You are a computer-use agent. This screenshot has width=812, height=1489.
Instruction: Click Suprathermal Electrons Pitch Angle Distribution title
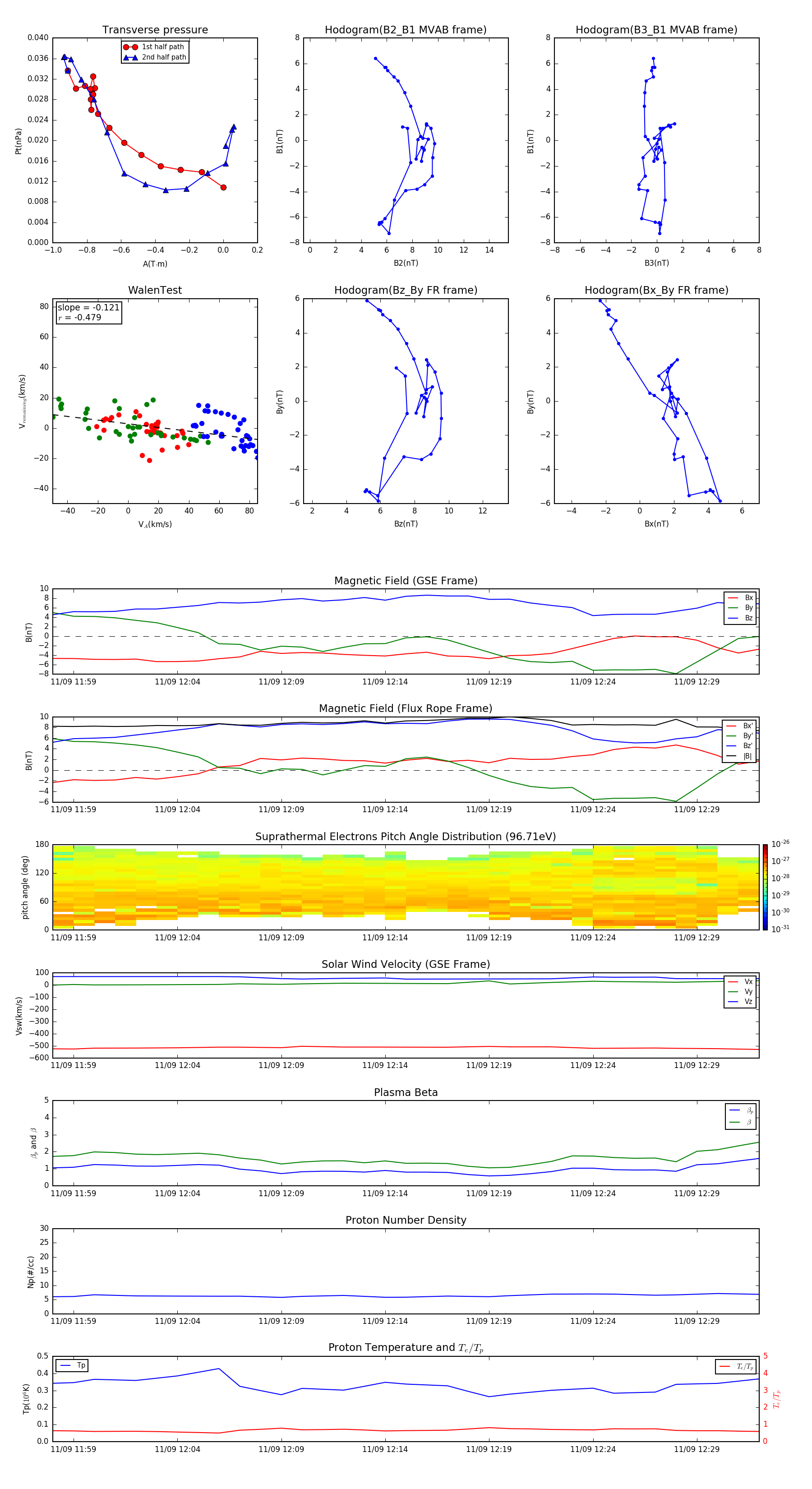[x=406, y=837]
